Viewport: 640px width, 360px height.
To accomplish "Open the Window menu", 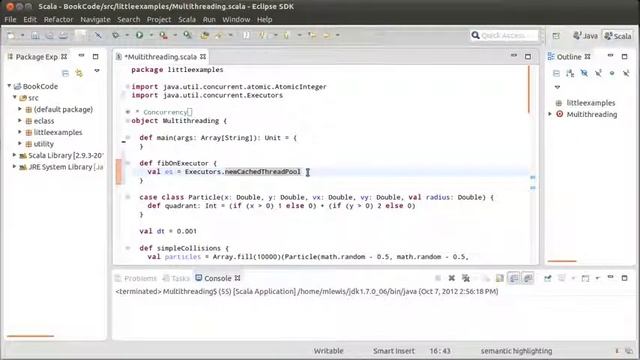I will 236,20.
